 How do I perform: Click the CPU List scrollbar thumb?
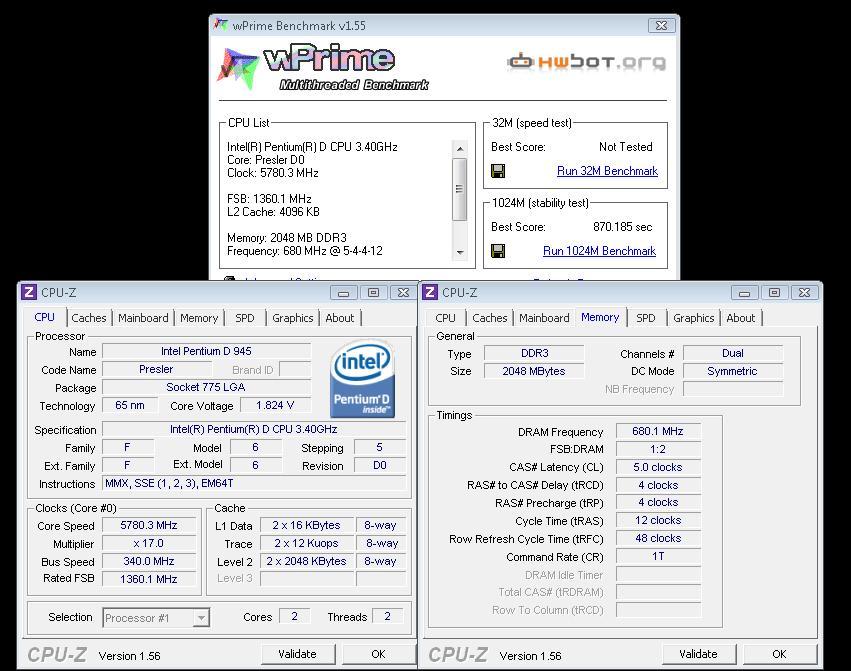pos(460,189)
